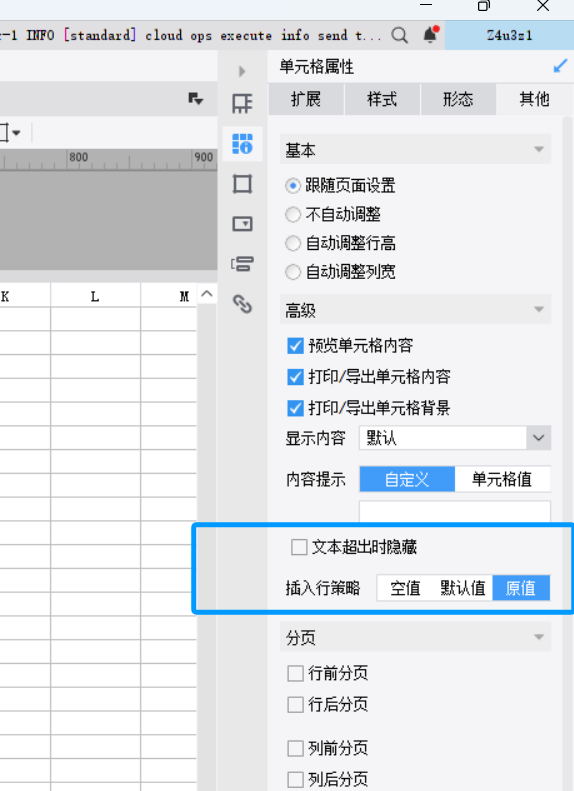The height and width of the screenshot is (791, 574).
Task: Select column M header
Action: (x=168, y=296)
